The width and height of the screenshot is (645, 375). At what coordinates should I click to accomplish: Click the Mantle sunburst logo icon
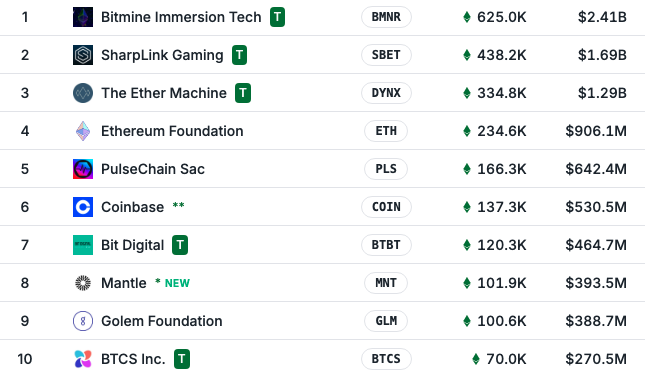(x=83, y=283)
